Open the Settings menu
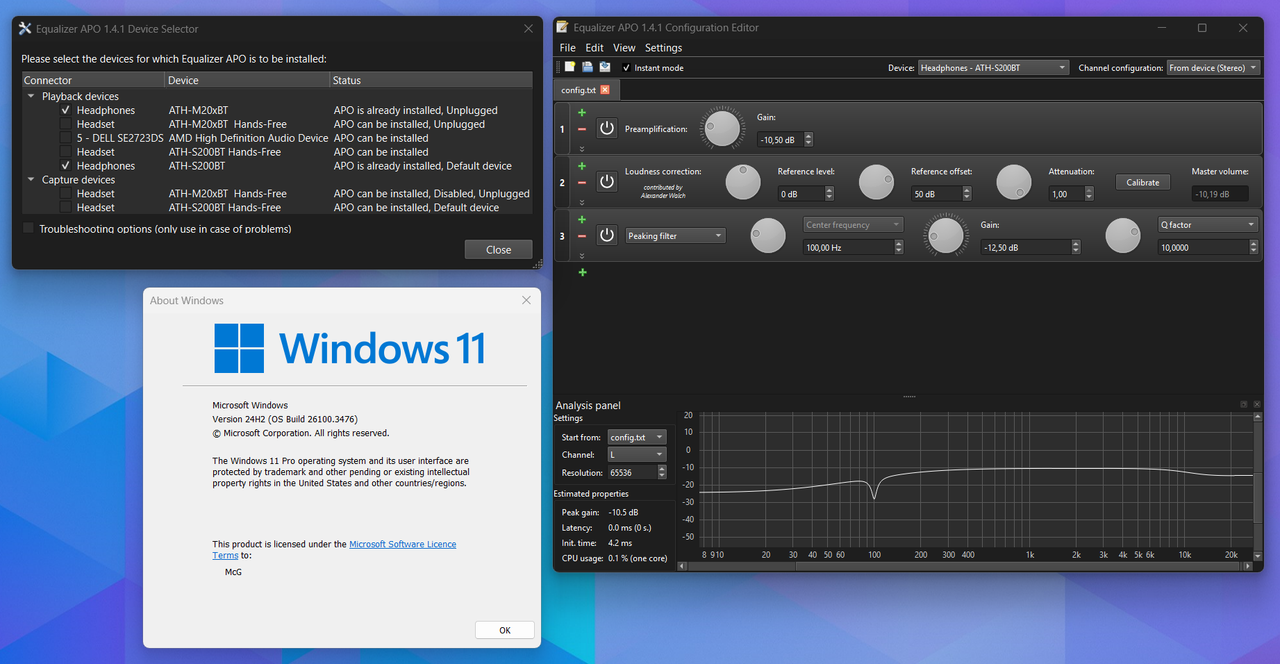 click(x=663, y=47)
